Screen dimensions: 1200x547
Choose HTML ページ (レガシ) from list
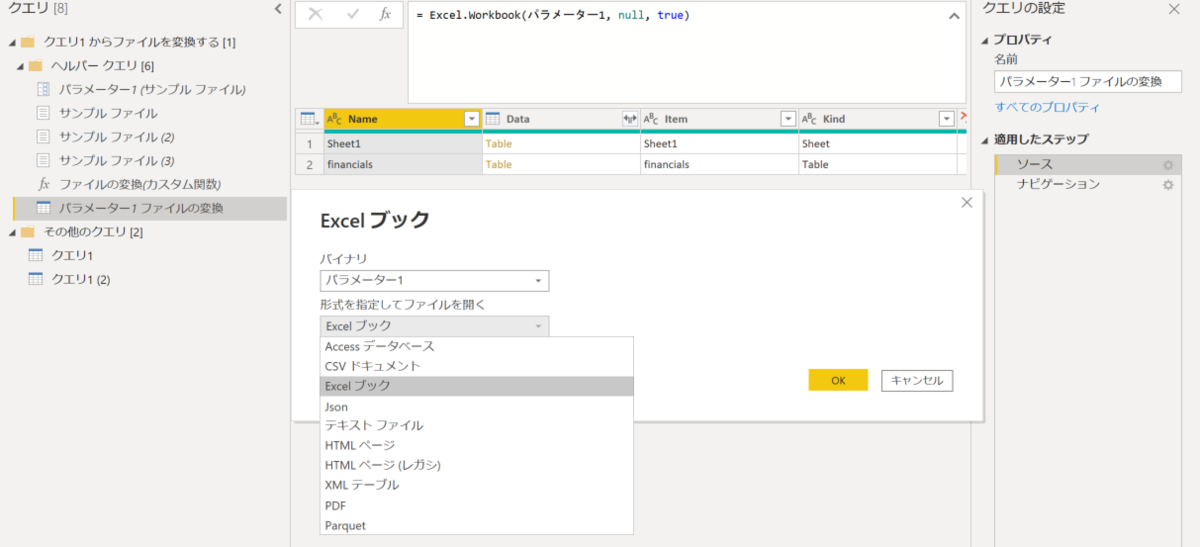[x=477, y=465]
